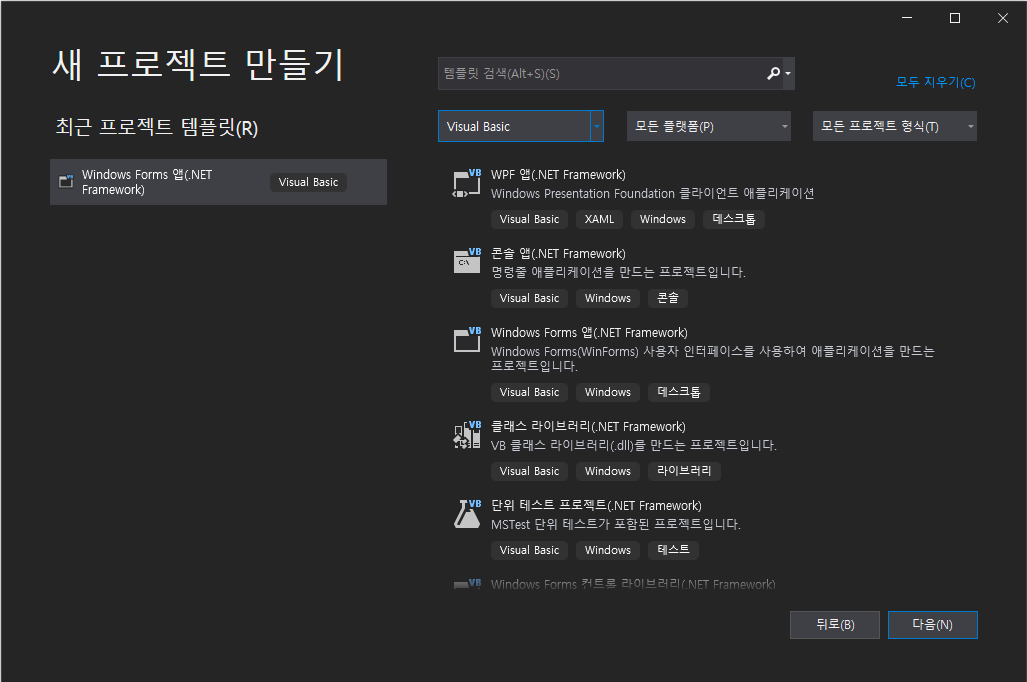Viewport: 1027px width, 682px height.
Task: Select the 단위 테스트 프로젝트(.NET Framework) template
Action: 596,506
